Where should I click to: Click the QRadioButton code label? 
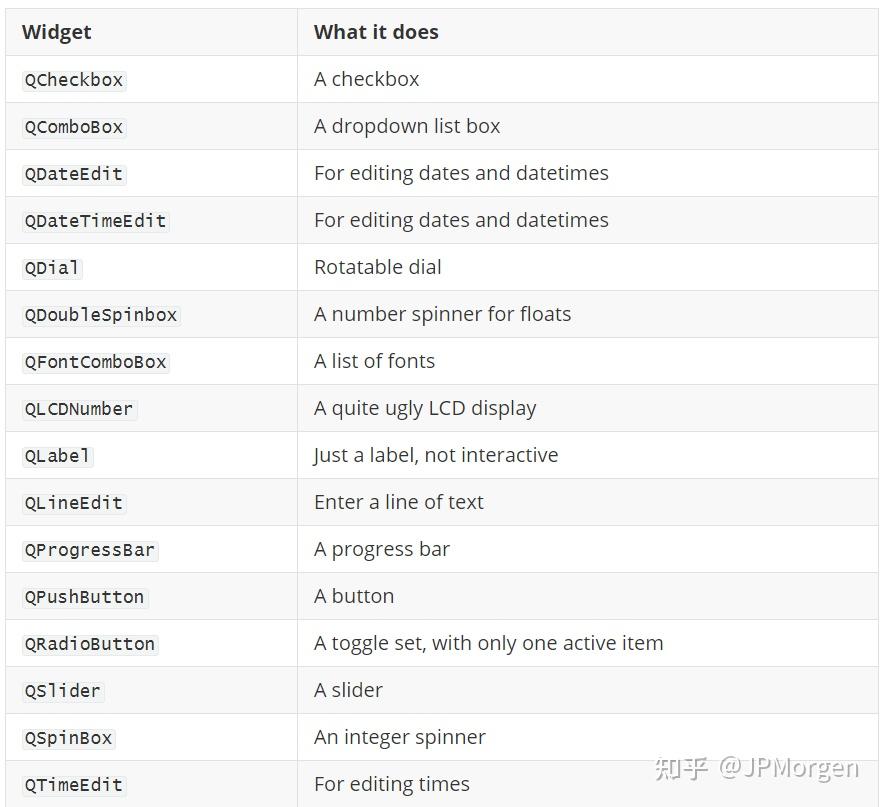tap(90, 644)
